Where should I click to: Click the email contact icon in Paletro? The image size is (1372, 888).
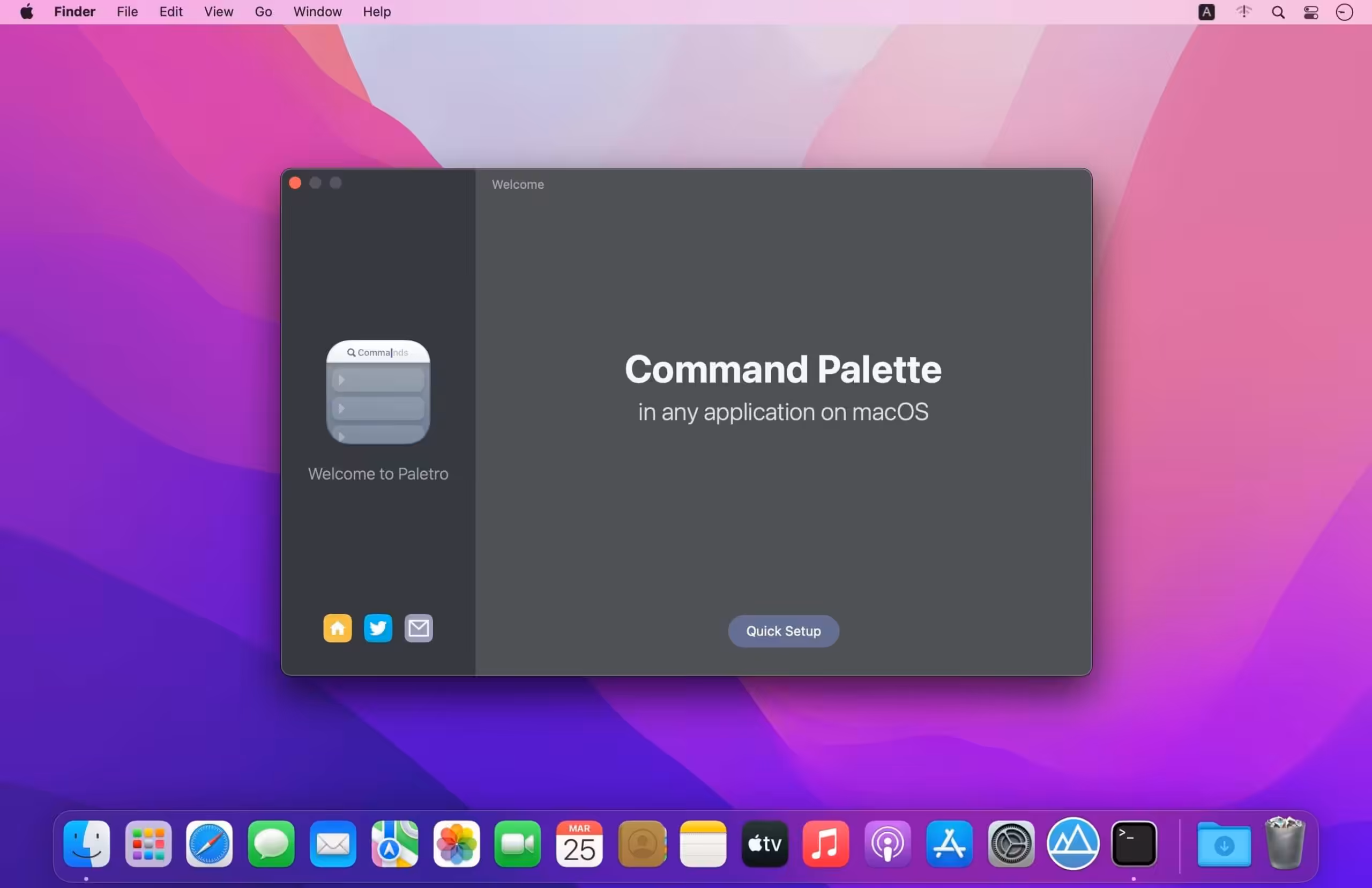pos(419,628)
